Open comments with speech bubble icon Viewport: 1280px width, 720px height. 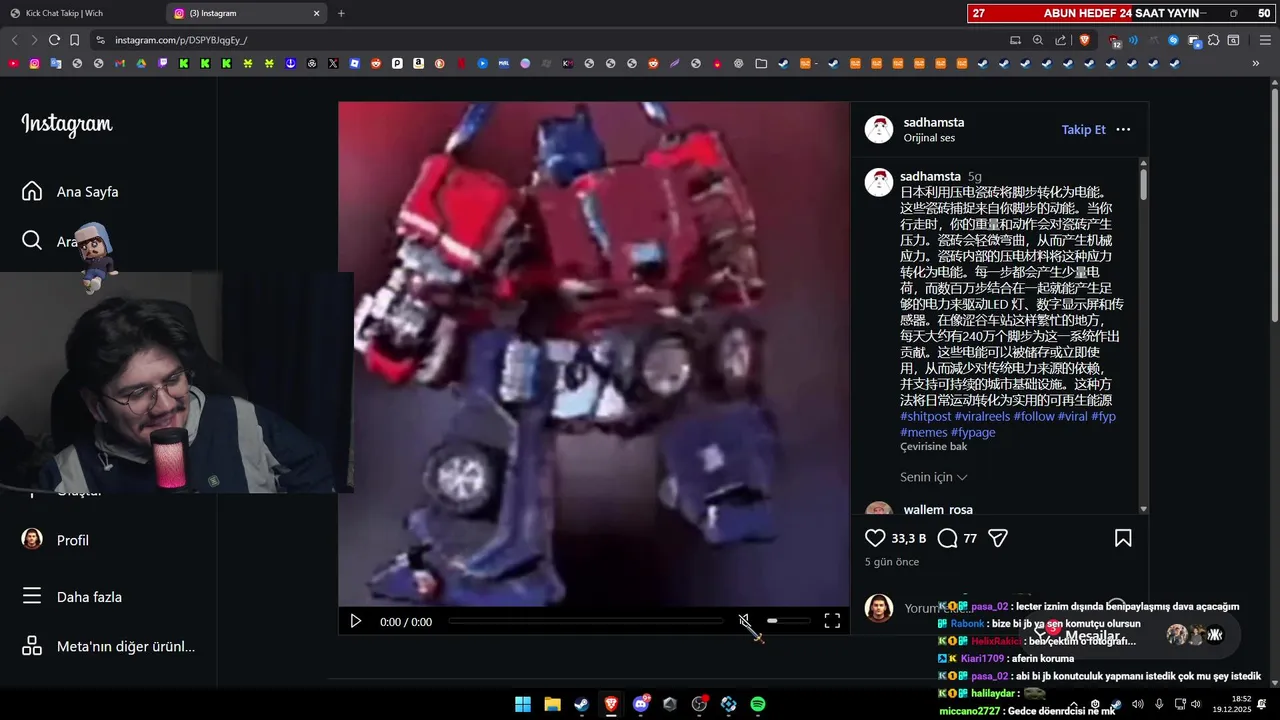[x=948, y=538]
